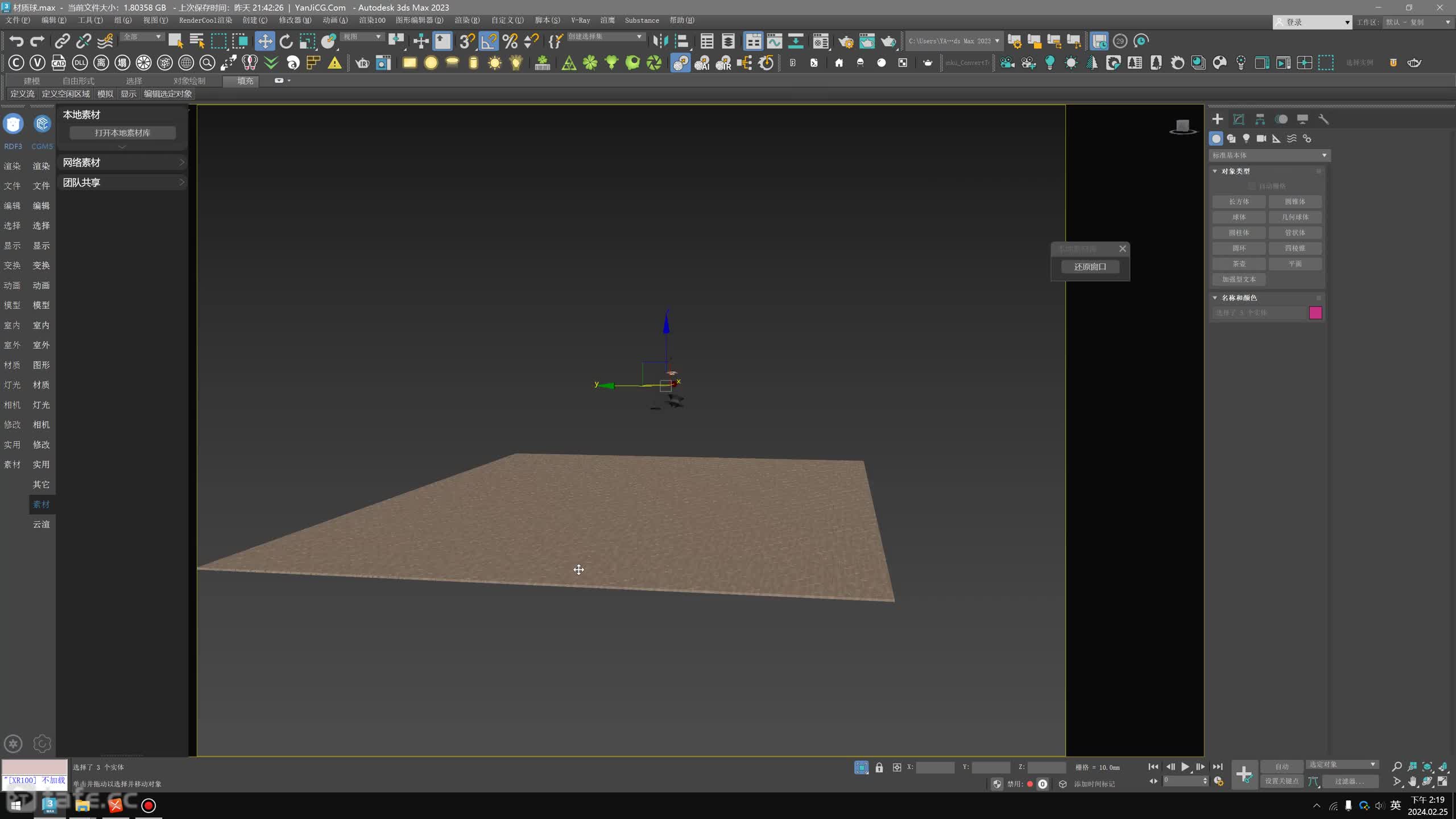1456x819 pixels.
Task: Open the Create tab plus icon
Action: coord(1218,119)
